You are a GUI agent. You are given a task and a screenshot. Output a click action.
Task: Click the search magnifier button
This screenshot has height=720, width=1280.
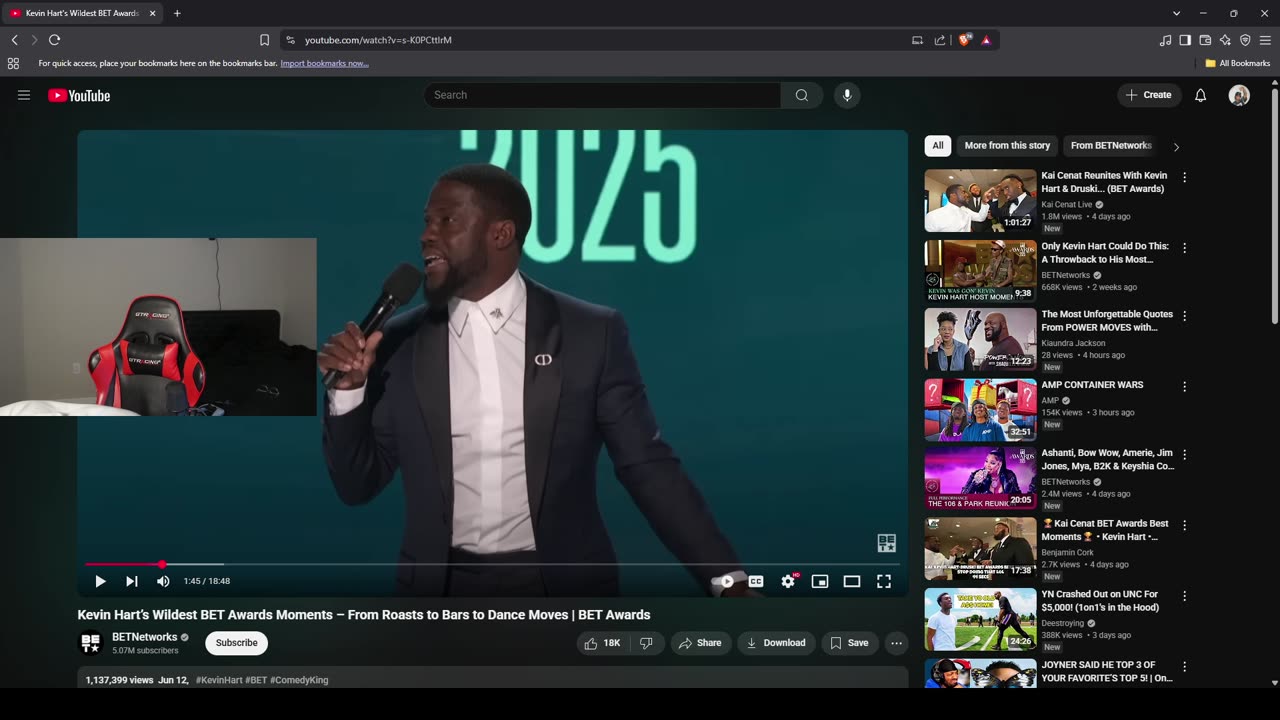pyautogui.click(x=802, y=95)
